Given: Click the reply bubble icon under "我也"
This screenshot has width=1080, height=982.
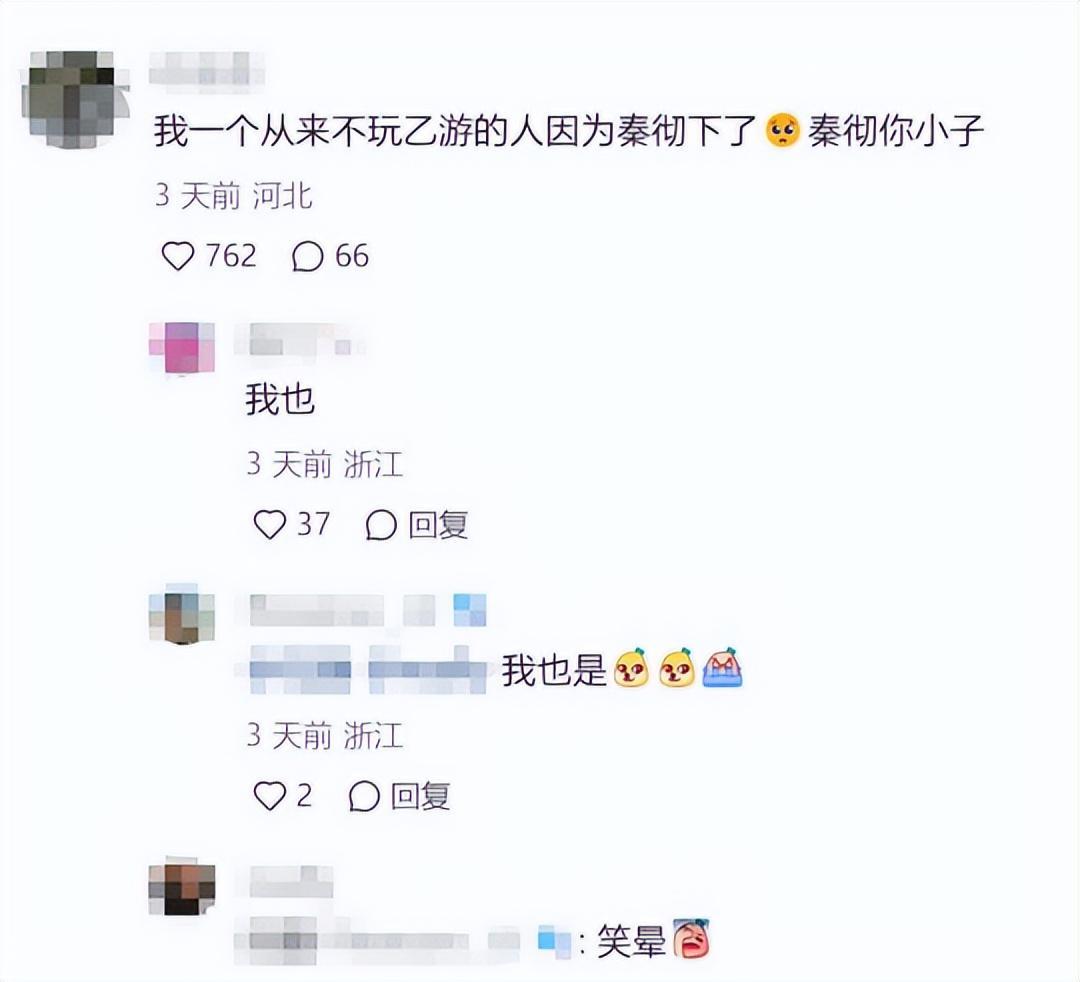Looking at the screenshot, I should [381, 525].
